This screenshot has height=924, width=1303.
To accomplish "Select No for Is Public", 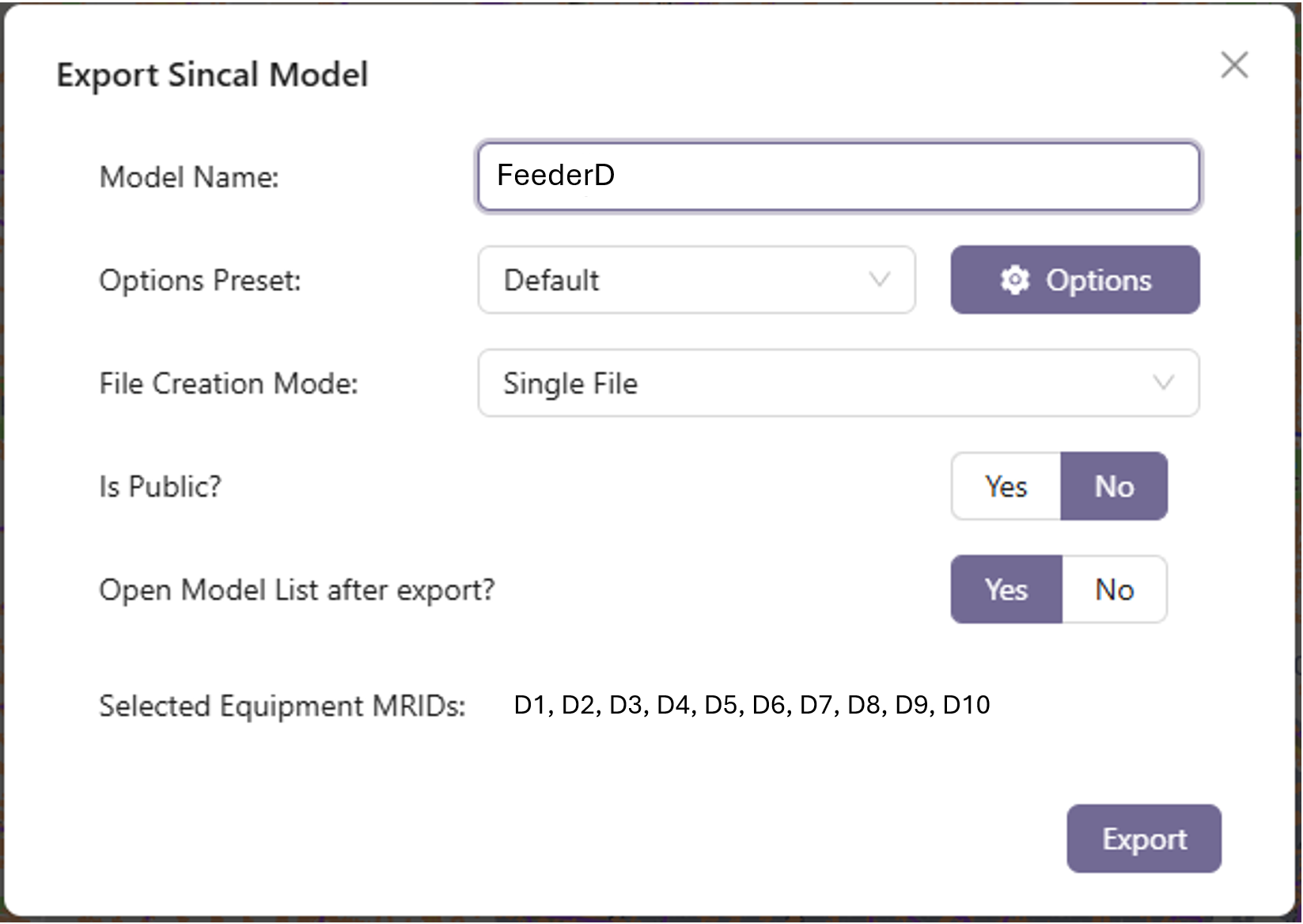I will pyautogui.click(x=1114, y=487).
